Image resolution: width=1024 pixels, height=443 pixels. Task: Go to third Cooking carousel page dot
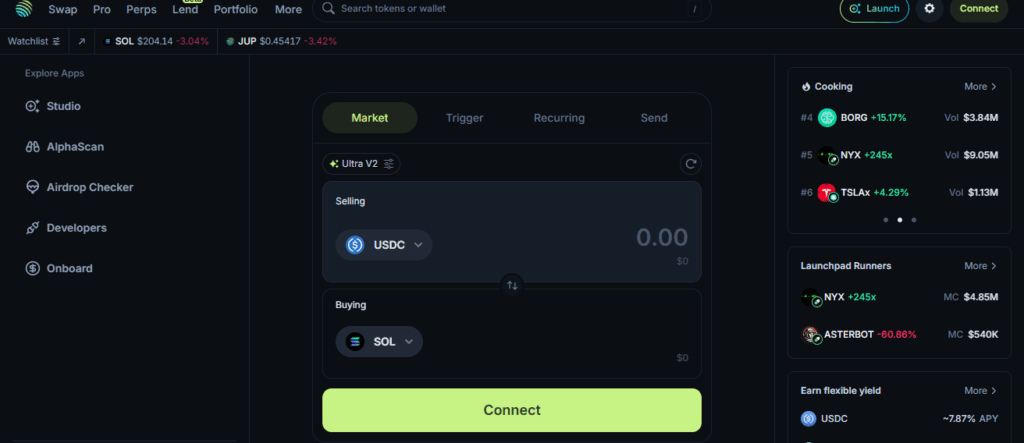[x=914, y=219]
